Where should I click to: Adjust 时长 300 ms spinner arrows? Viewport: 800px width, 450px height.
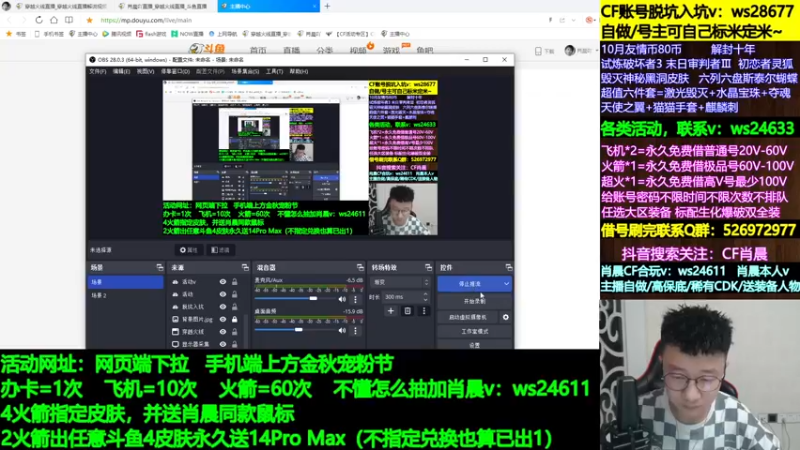(x=426, y=296)
